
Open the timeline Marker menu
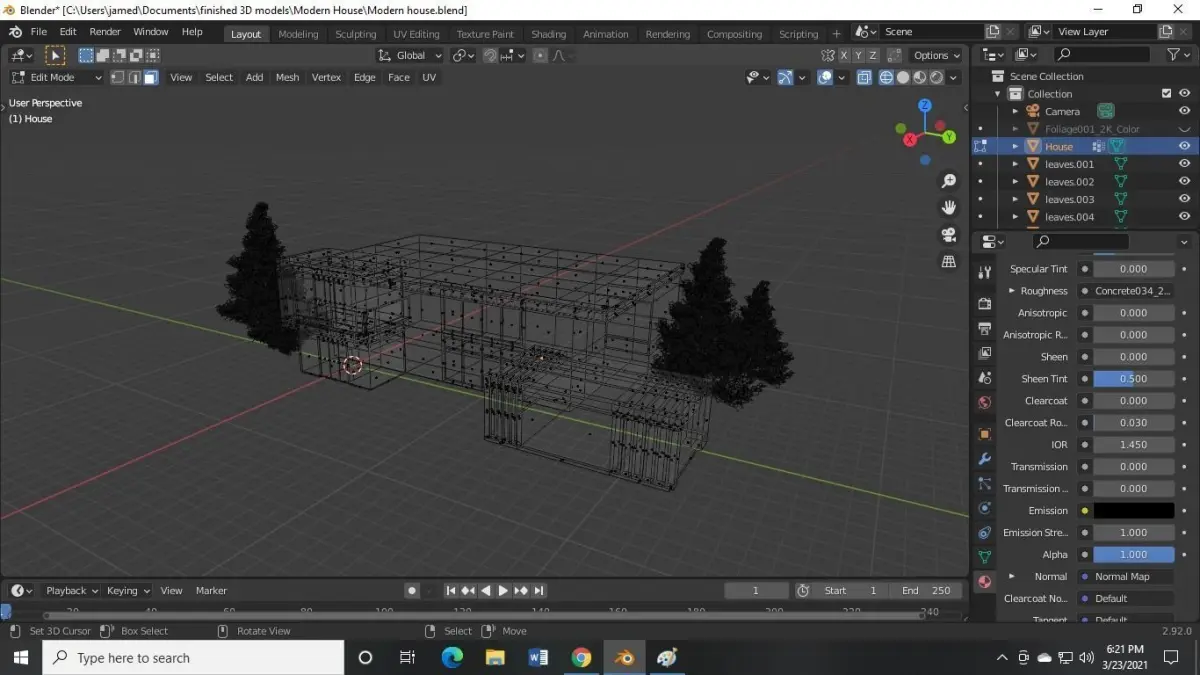211,591
